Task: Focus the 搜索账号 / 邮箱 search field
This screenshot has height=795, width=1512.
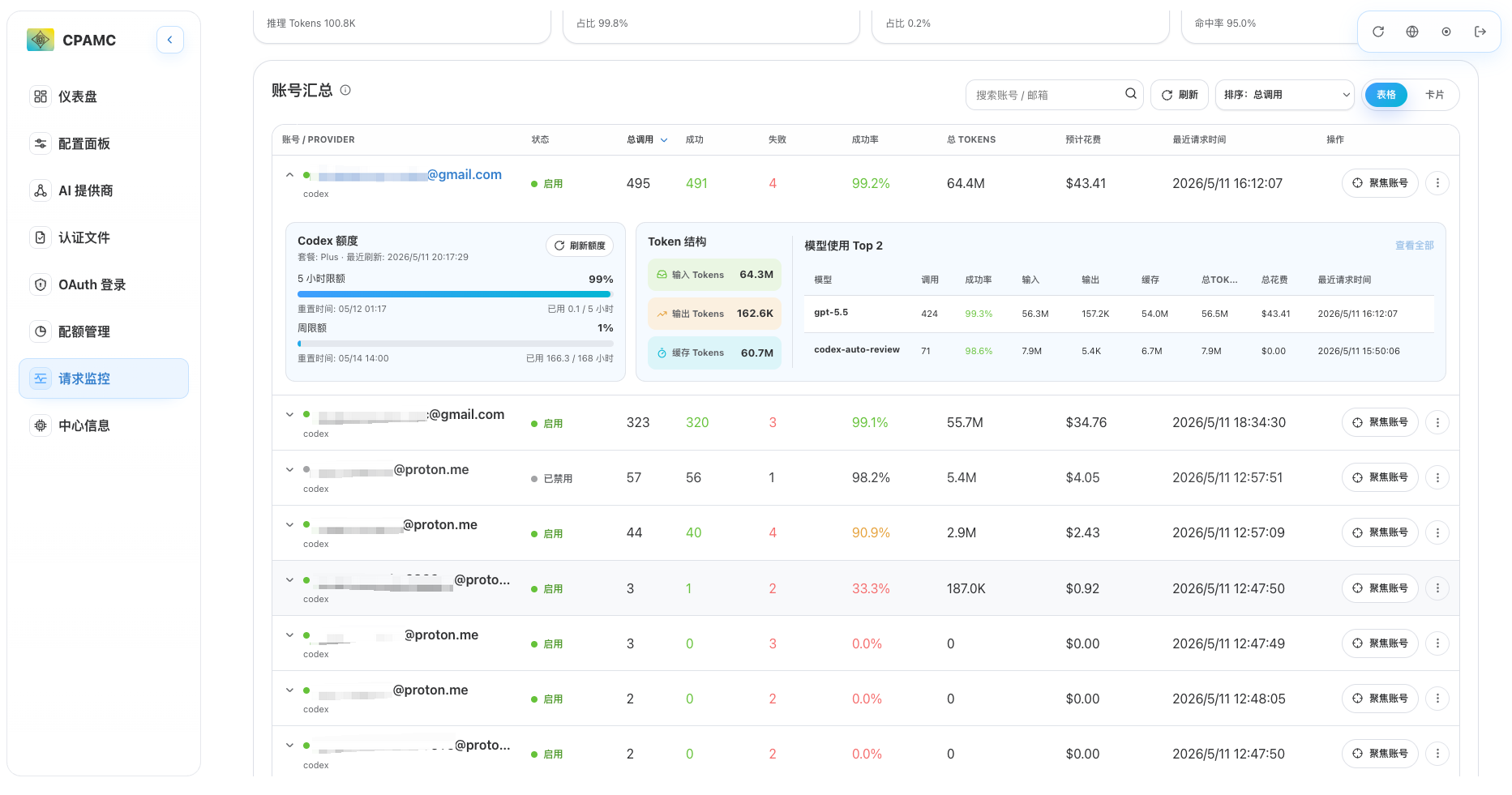Action: tap(1046, 95)
